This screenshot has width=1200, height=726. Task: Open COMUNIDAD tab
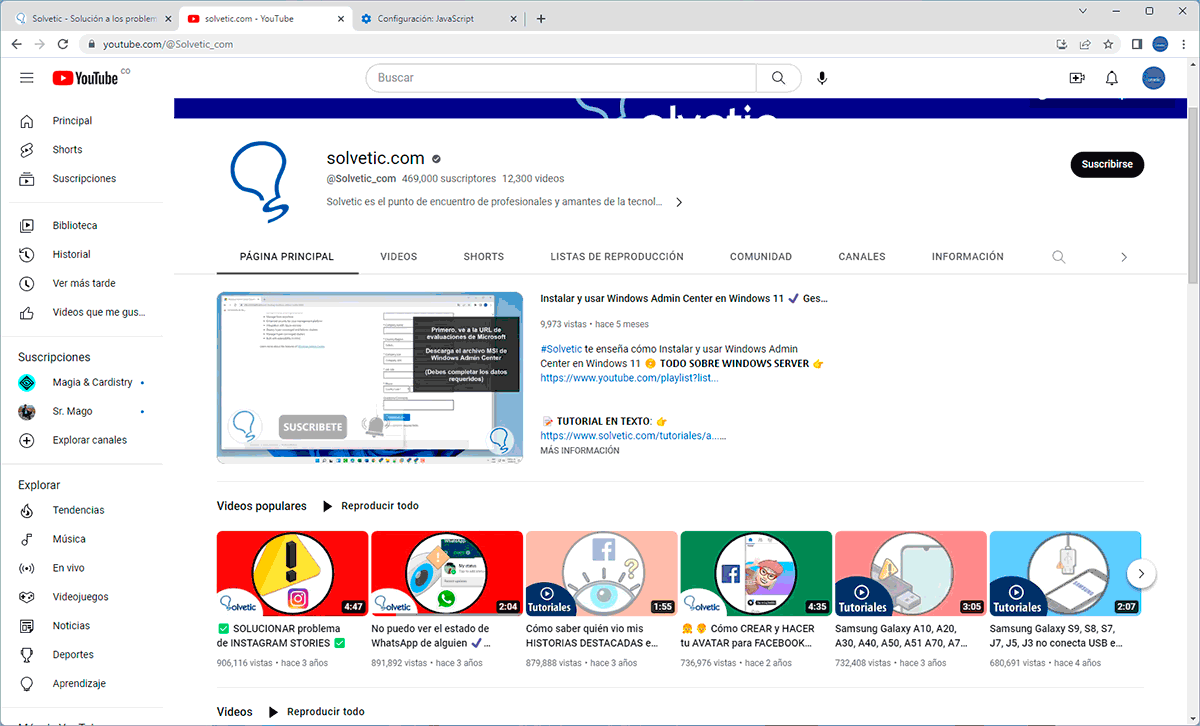tap(761, 257)
